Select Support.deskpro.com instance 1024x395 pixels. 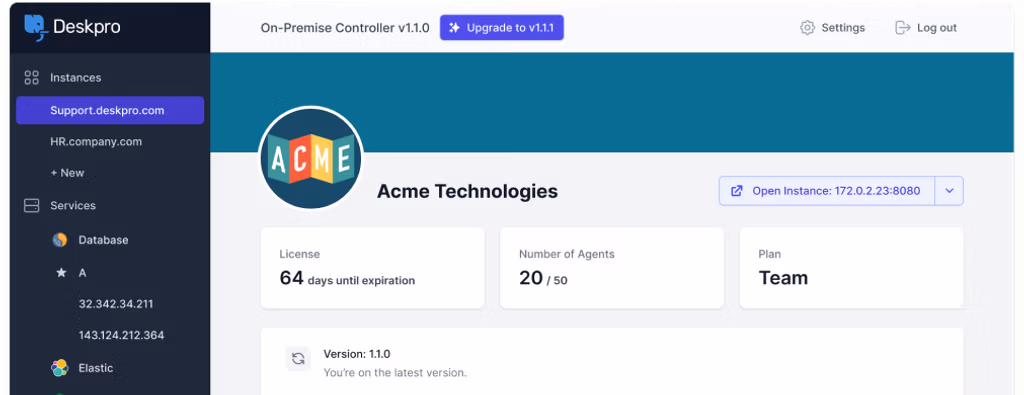pyautogui.click(x=110, y=110)
